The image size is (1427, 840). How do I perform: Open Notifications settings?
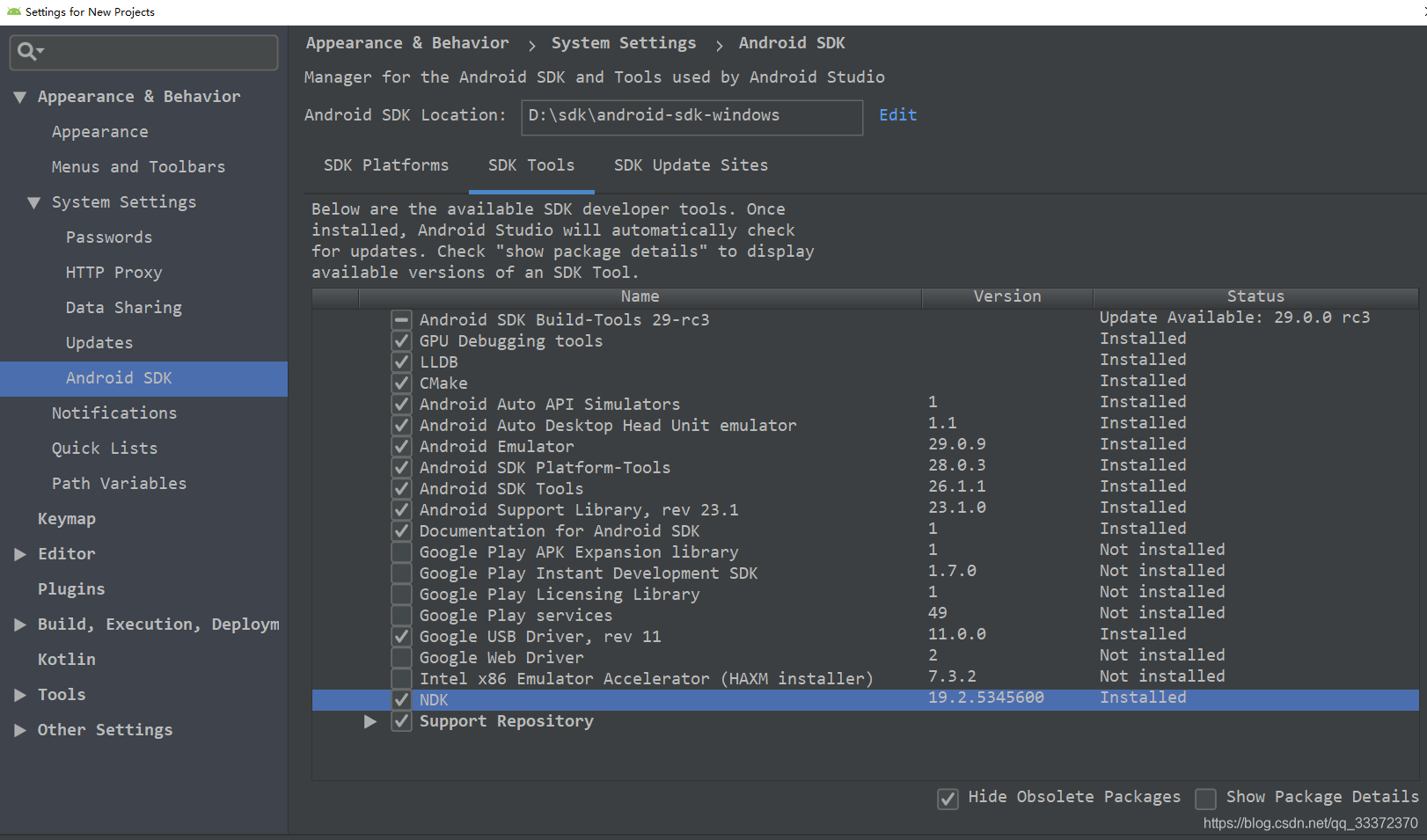pyautogui.click(x=113, y=413)
